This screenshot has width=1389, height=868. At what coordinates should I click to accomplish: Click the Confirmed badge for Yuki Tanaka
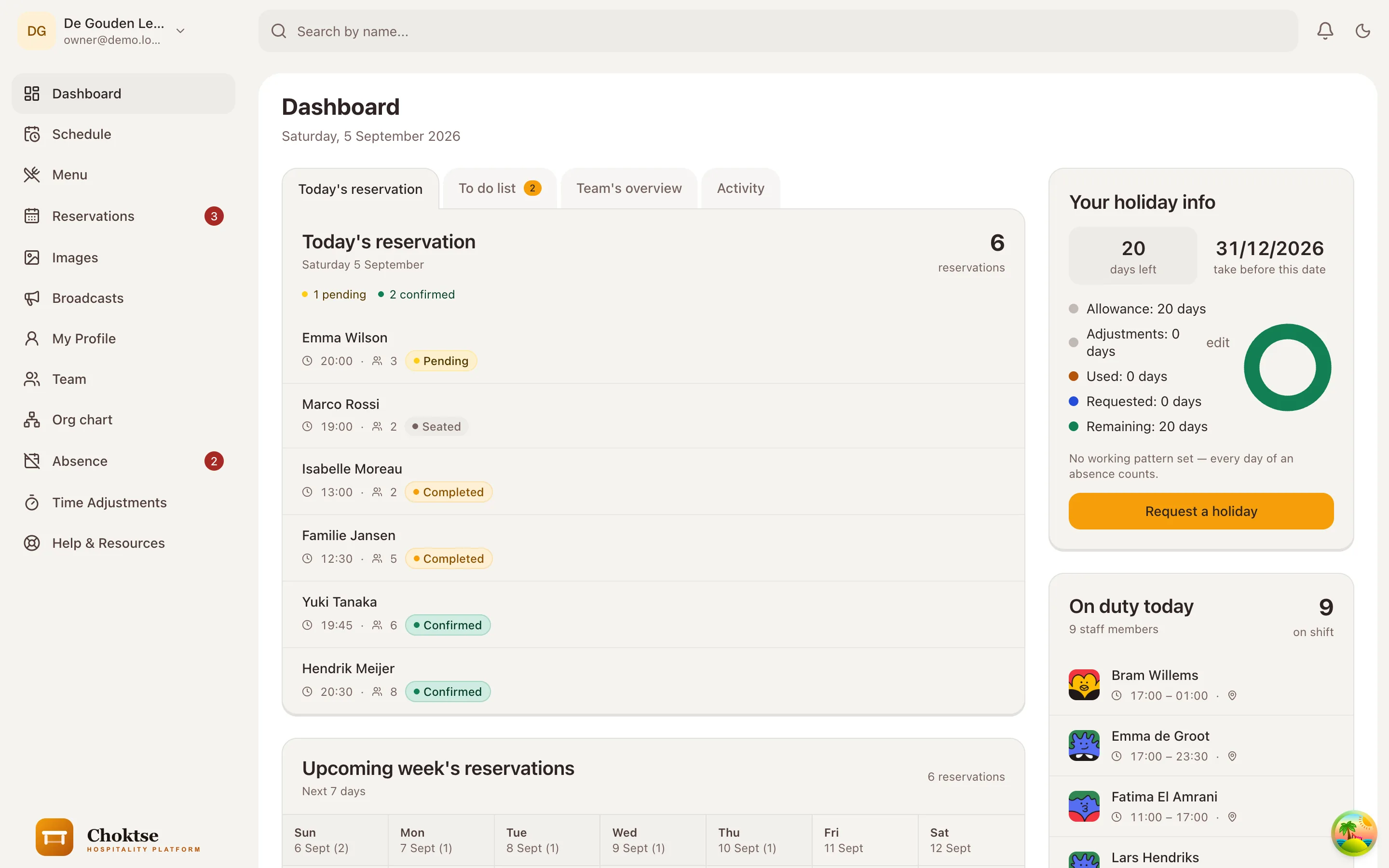448,625
